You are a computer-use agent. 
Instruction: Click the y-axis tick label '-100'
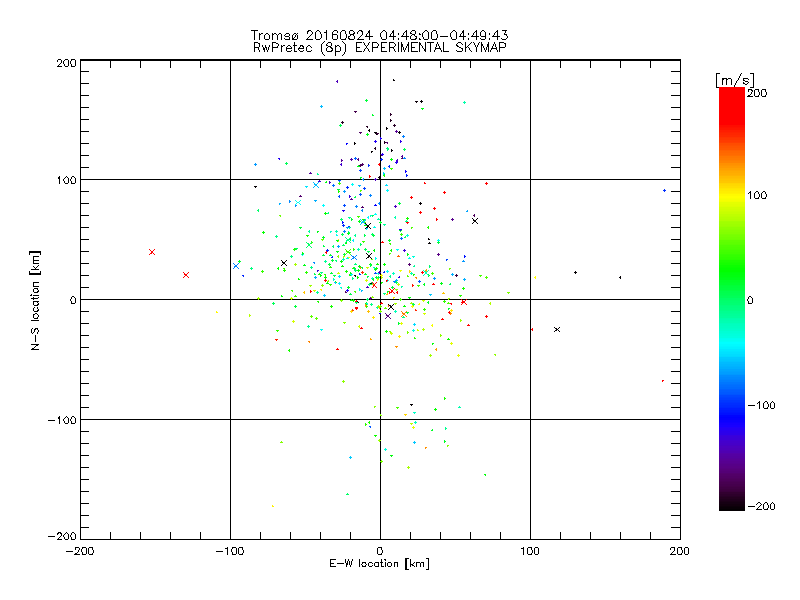tap(62, 420)
